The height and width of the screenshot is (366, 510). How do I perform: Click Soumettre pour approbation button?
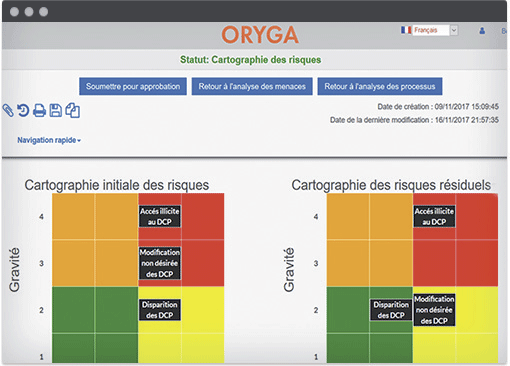click(133, 86)
